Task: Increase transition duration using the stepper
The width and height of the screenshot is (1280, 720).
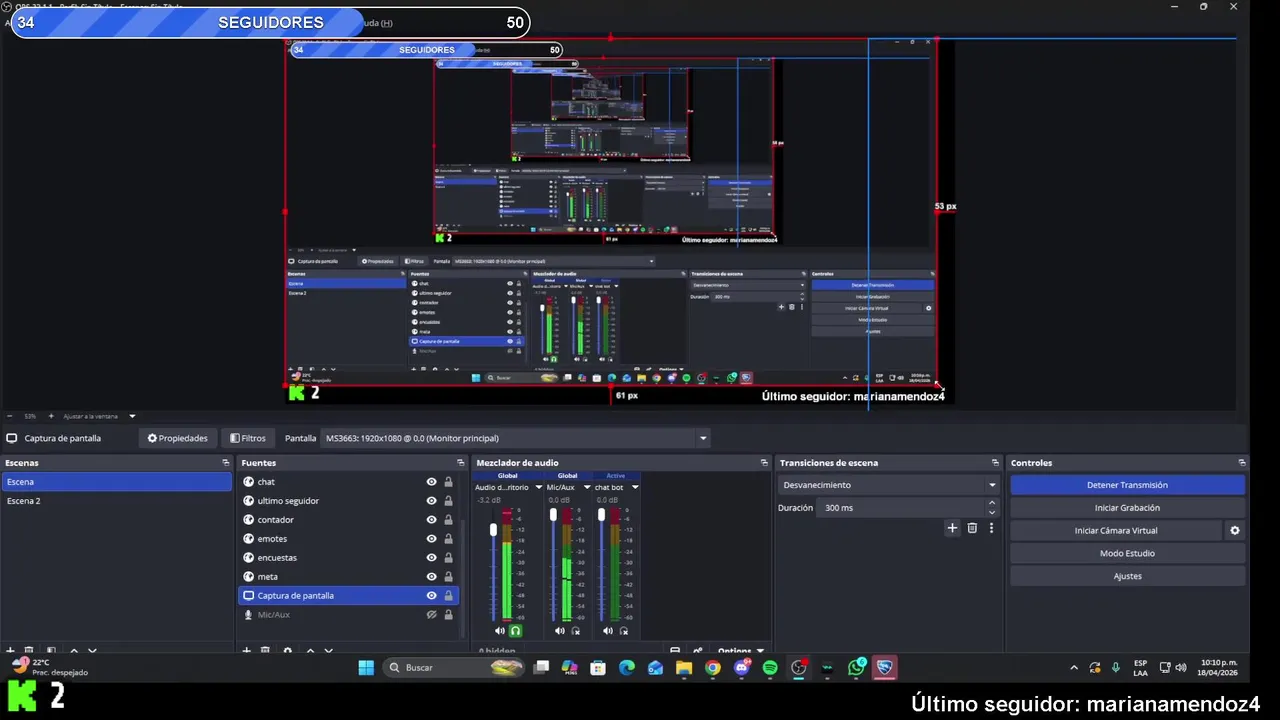Action: click(992, 503)
